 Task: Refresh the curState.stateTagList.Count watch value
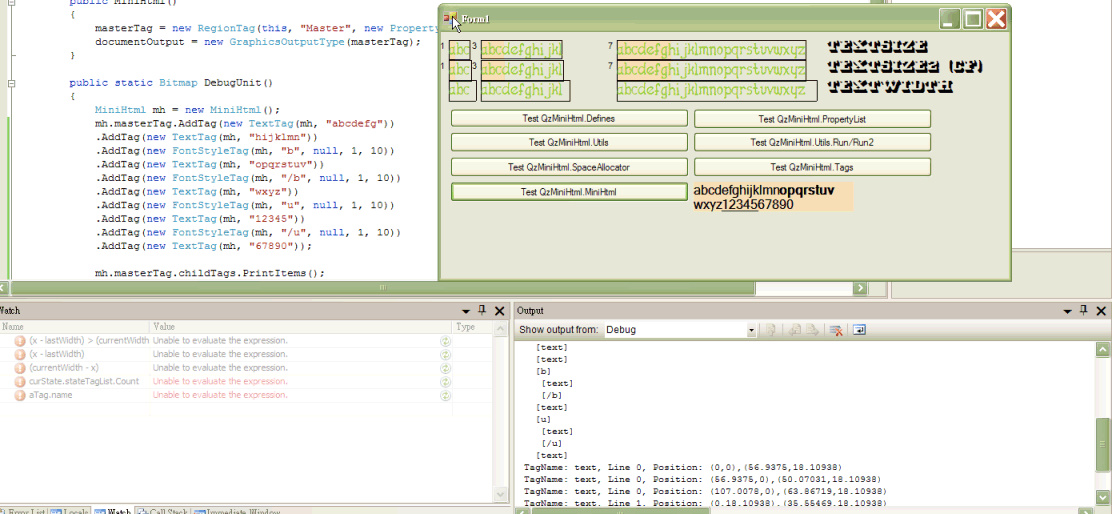tap(446, 381)
